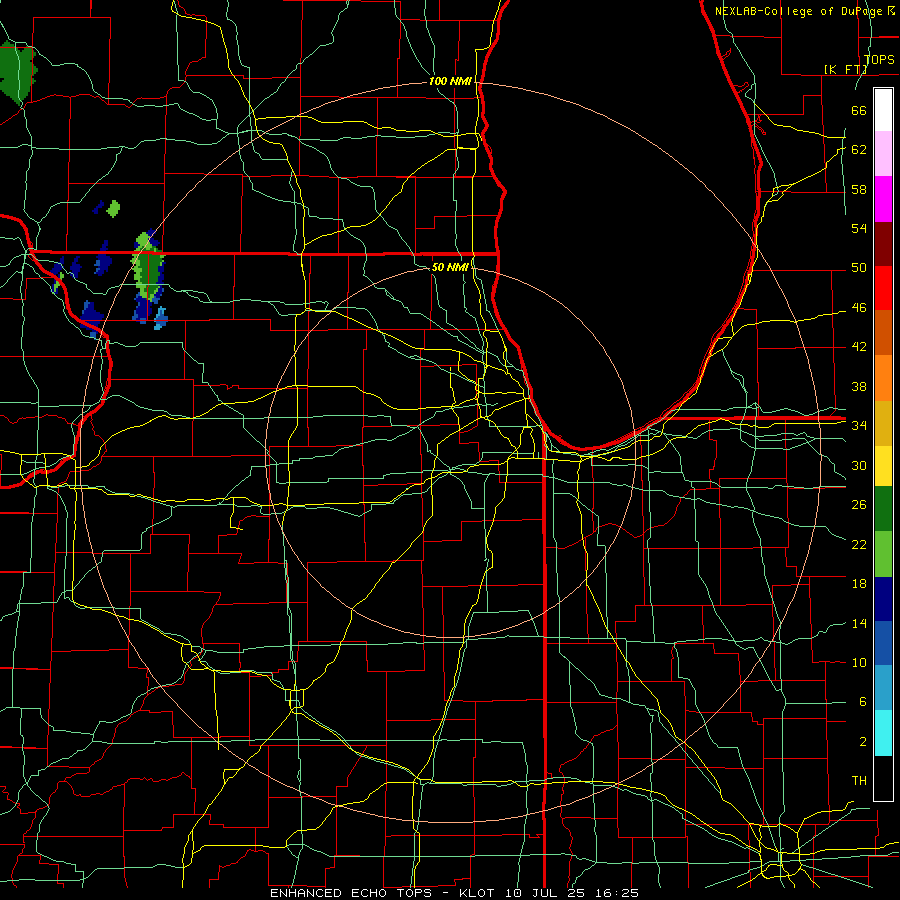Click the light green legend swatch
This screenshot has height=900, width=900.
point(883,554)
